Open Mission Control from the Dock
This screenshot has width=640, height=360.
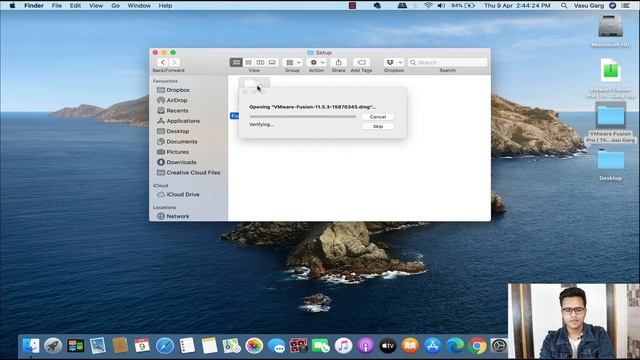click(76, 346)
